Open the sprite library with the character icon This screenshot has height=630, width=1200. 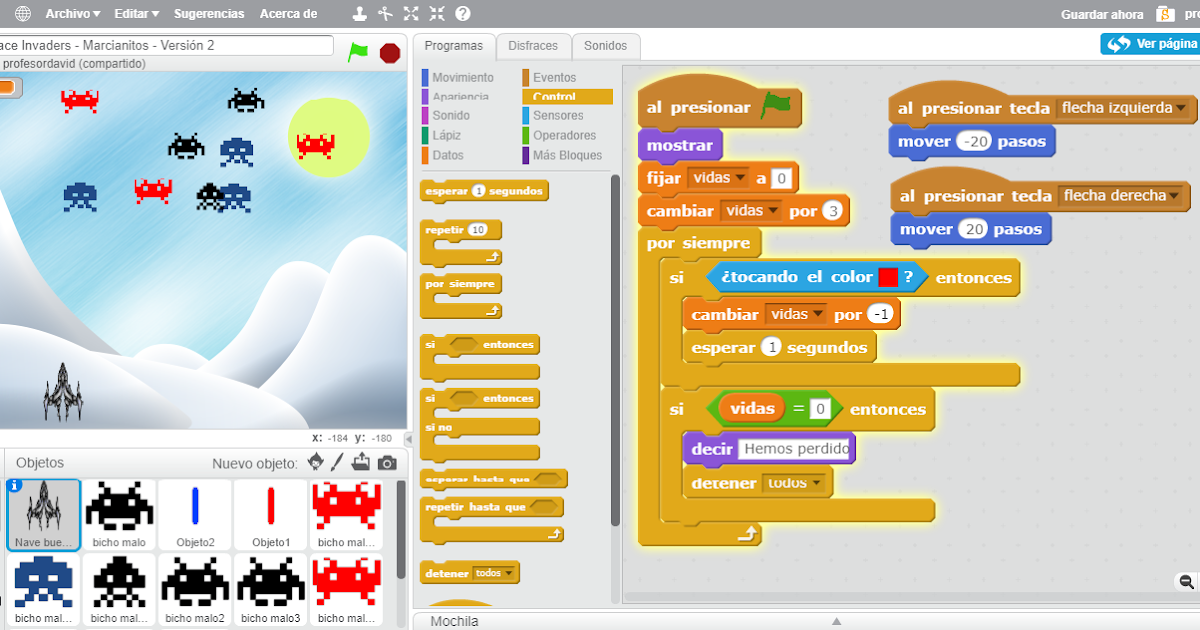pos(315,463)
